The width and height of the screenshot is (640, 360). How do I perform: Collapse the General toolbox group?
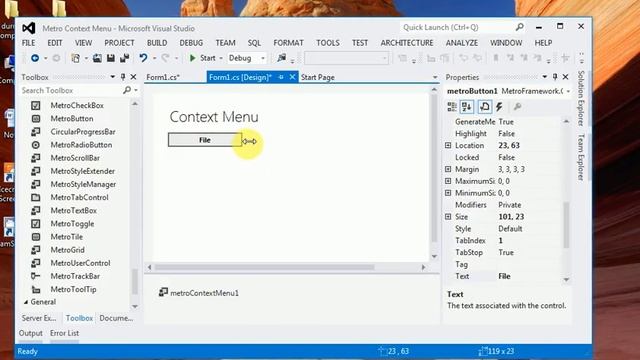coord(26,302)
